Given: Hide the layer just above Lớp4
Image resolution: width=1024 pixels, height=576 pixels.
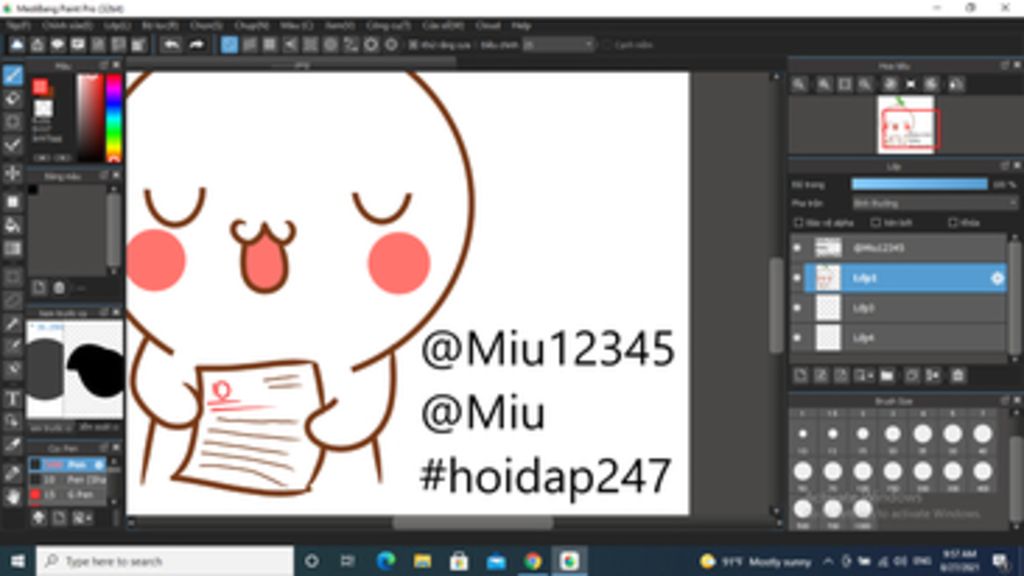Looking at the screenshot, I should pyautogui.click(x=797, y=308).
